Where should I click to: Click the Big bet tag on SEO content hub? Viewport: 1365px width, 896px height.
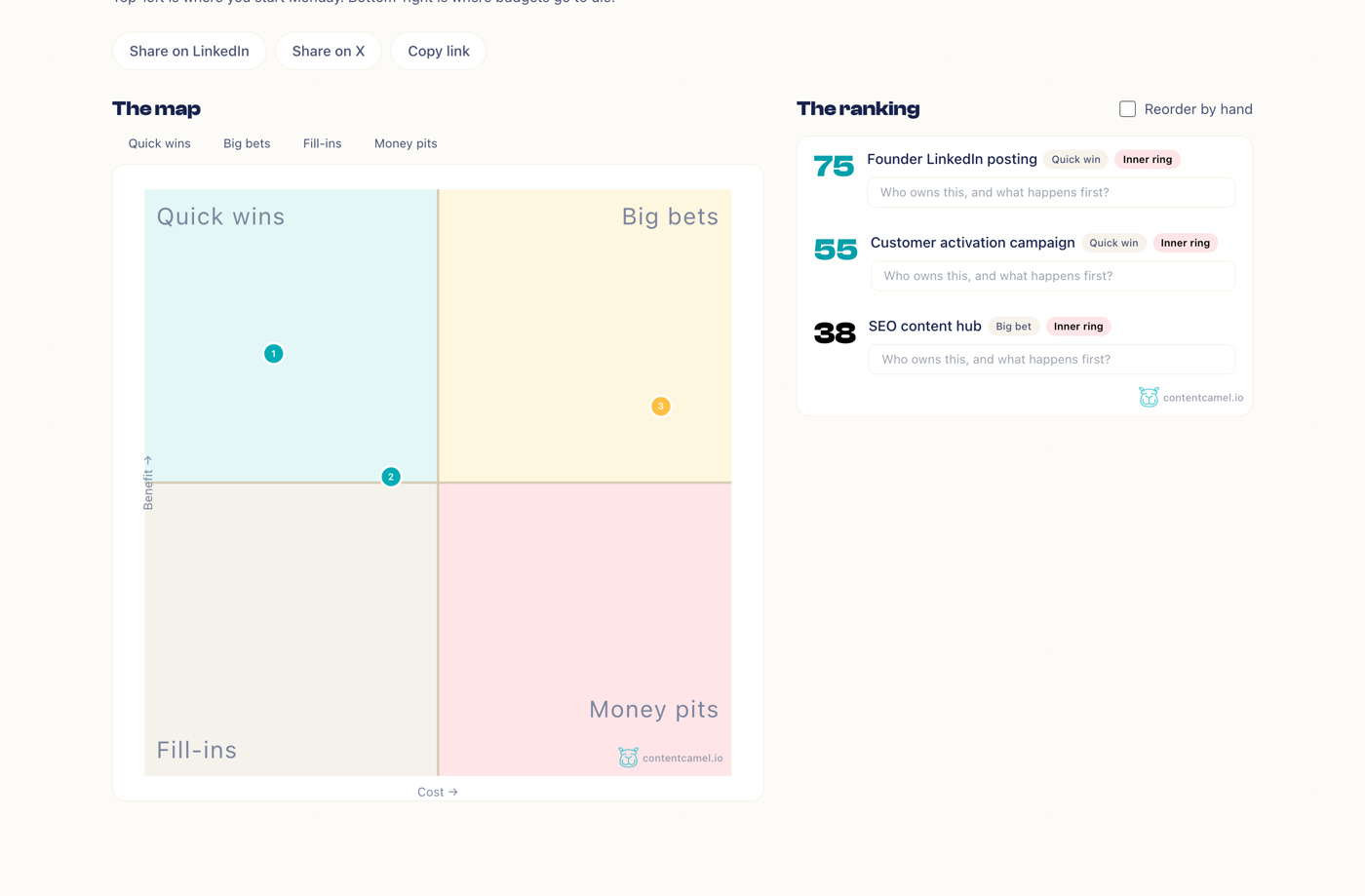tap(1013, 327)
